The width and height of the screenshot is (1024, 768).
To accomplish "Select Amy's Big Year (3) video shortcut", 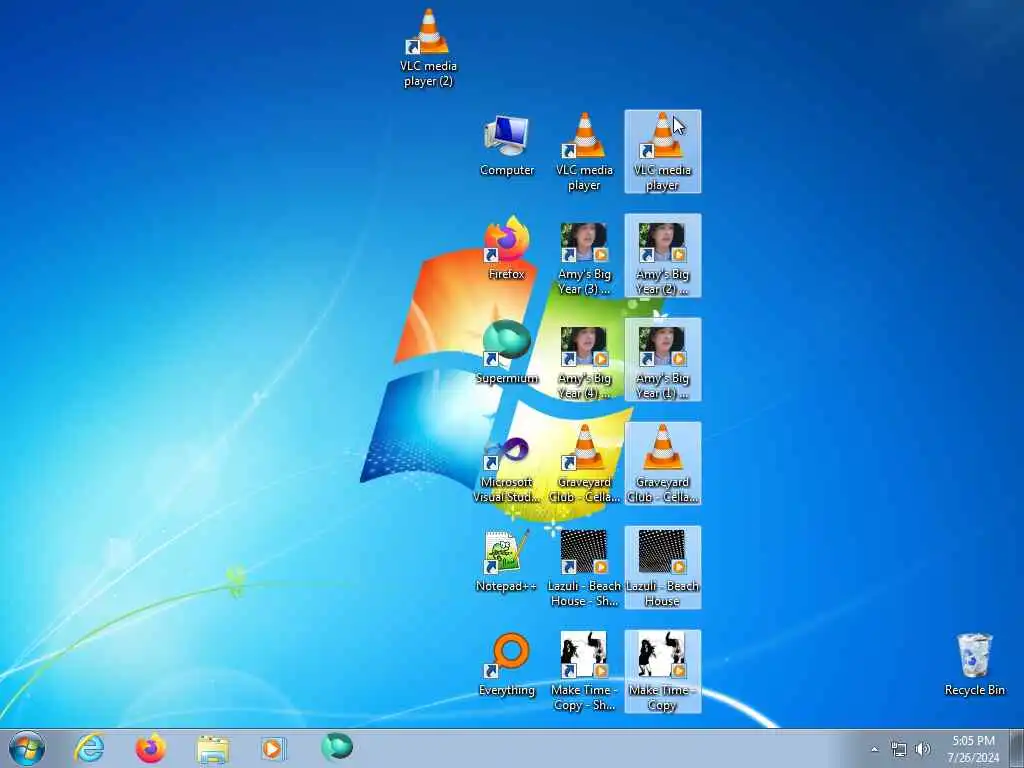I will click(x=584, y=258).
